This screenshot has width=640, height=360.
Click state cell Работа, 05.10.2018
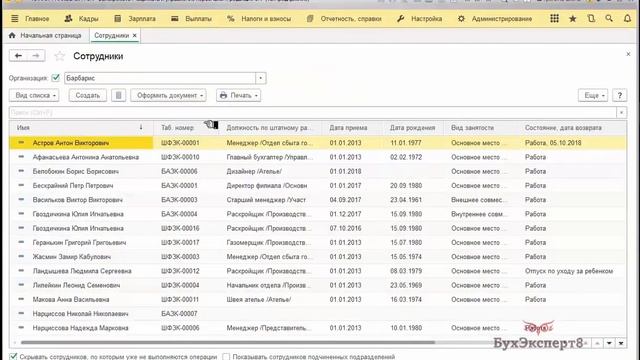[553, 143]
